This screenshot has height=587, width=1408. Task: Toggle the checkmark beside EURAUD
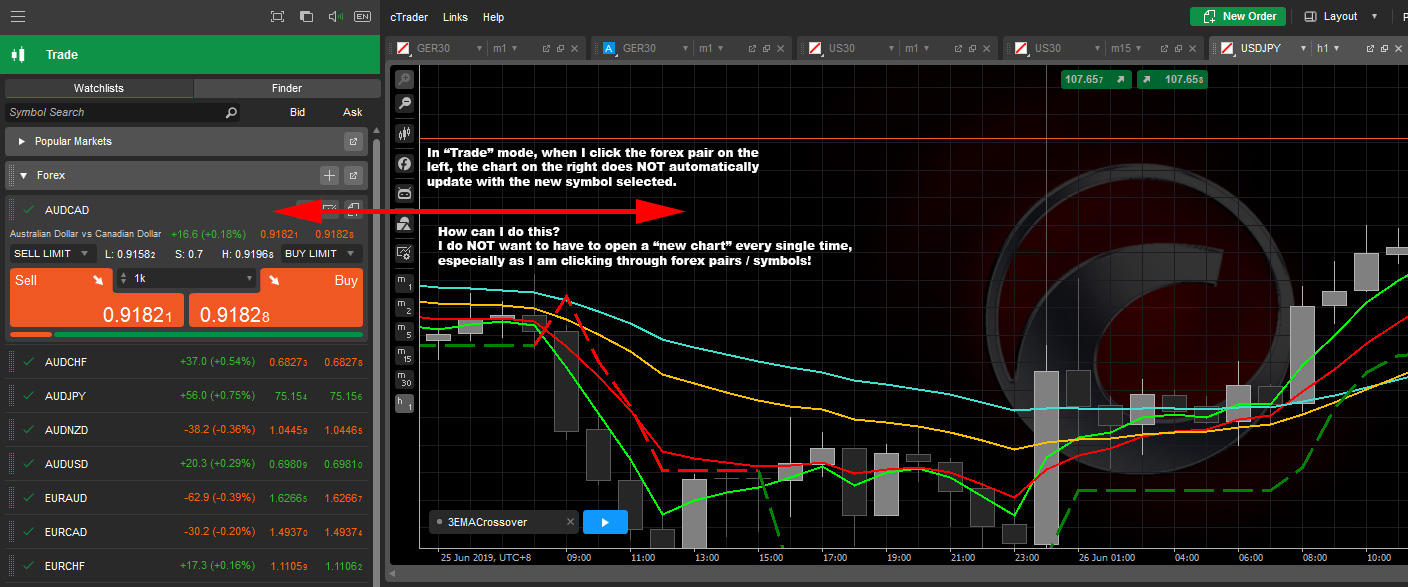[28, 497]
